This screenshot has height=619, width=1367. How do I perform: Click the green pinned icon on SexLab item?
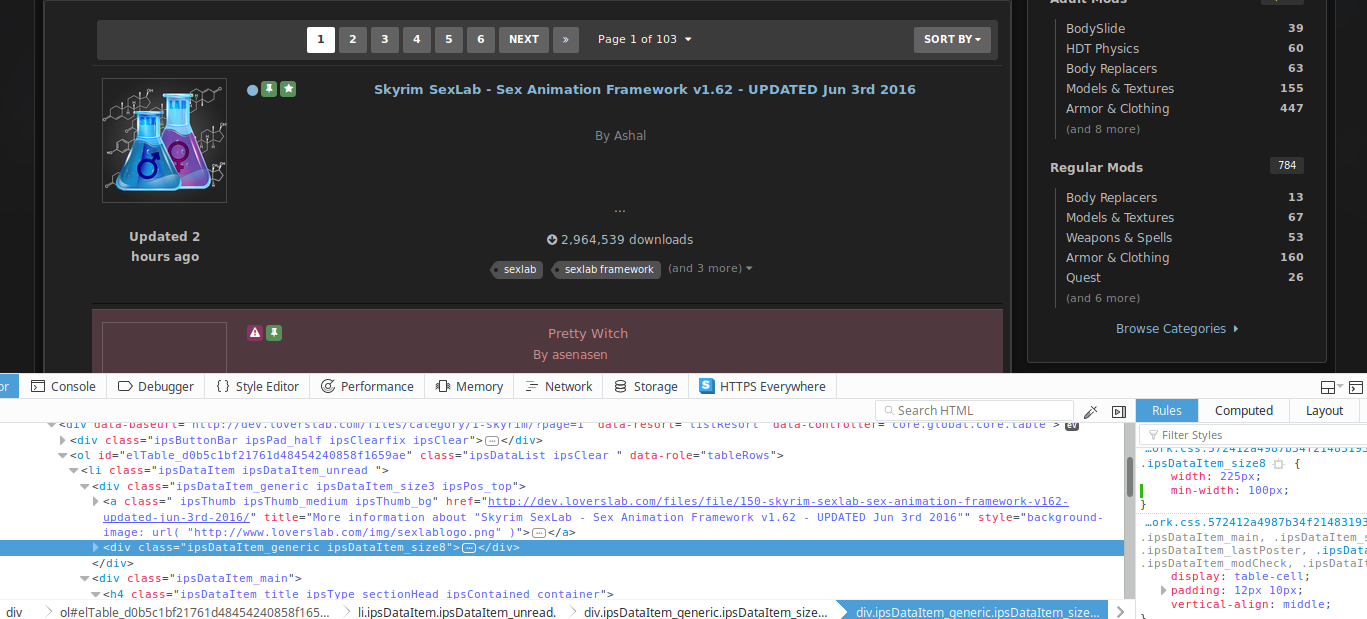point(269,89)
